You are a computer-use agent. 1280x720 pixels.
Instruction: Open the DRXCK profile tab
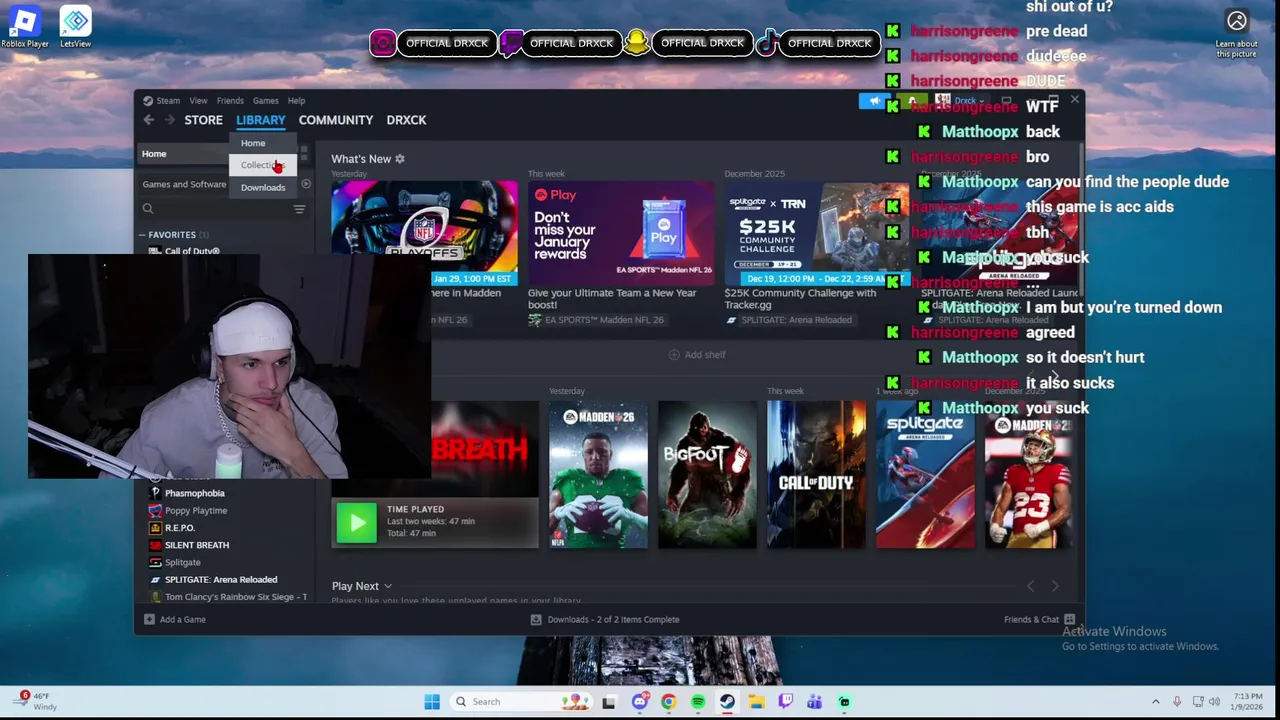(406, 120)
